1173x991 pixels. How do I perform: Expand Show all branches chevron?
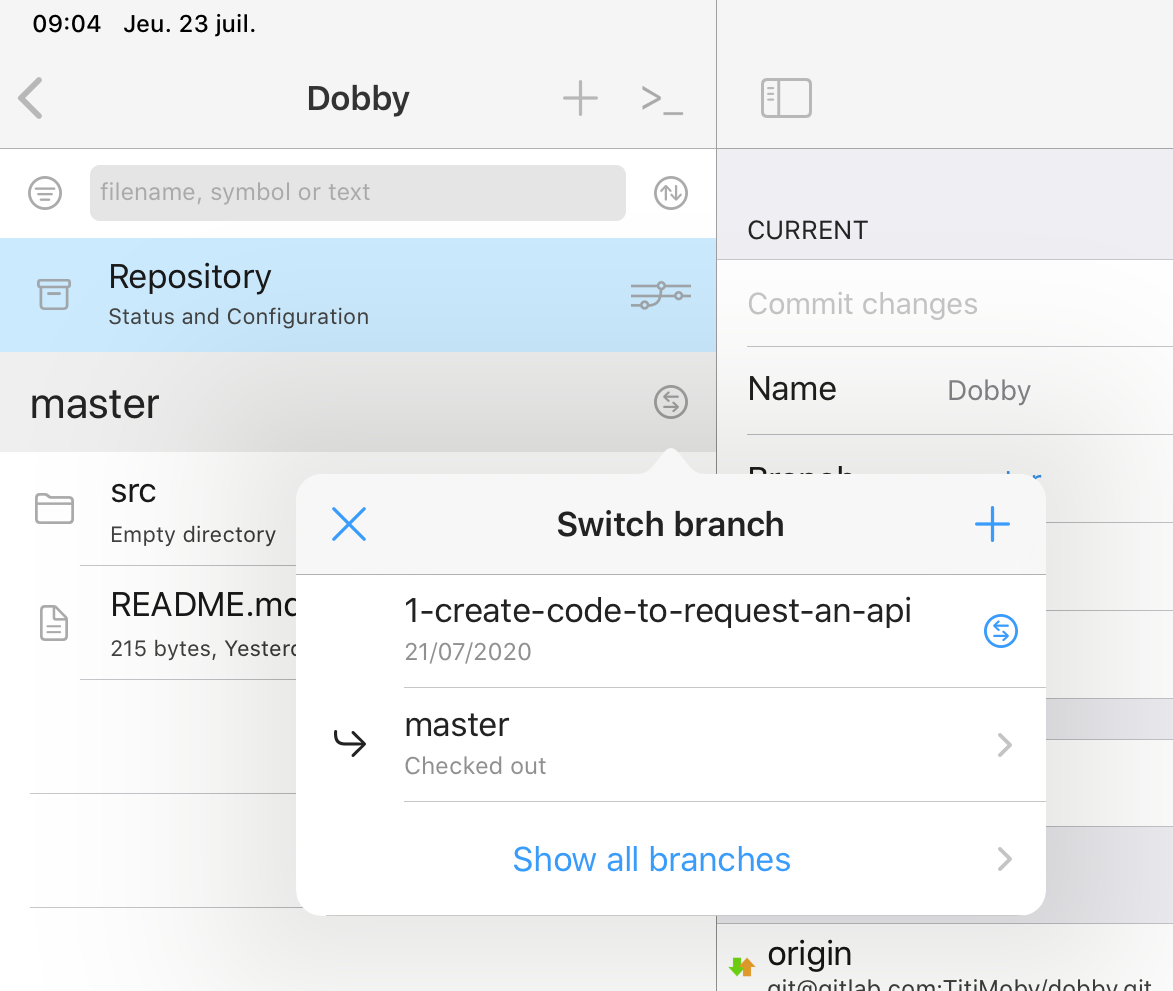pyautogui.click(x=1005, y=859)
